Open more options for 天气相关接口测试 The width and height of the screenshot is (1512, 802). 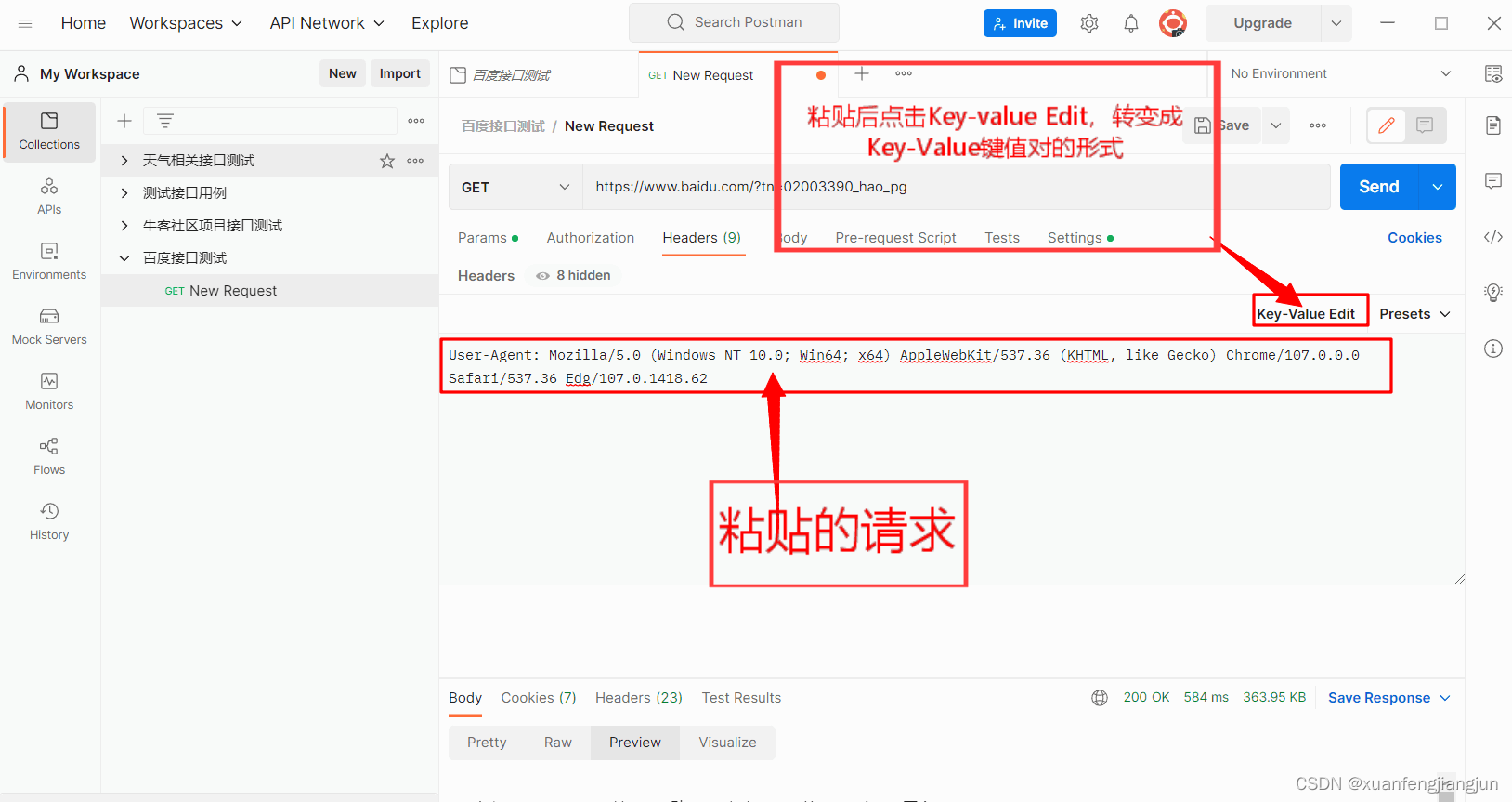pyautogui.click(x=415, y=161)
